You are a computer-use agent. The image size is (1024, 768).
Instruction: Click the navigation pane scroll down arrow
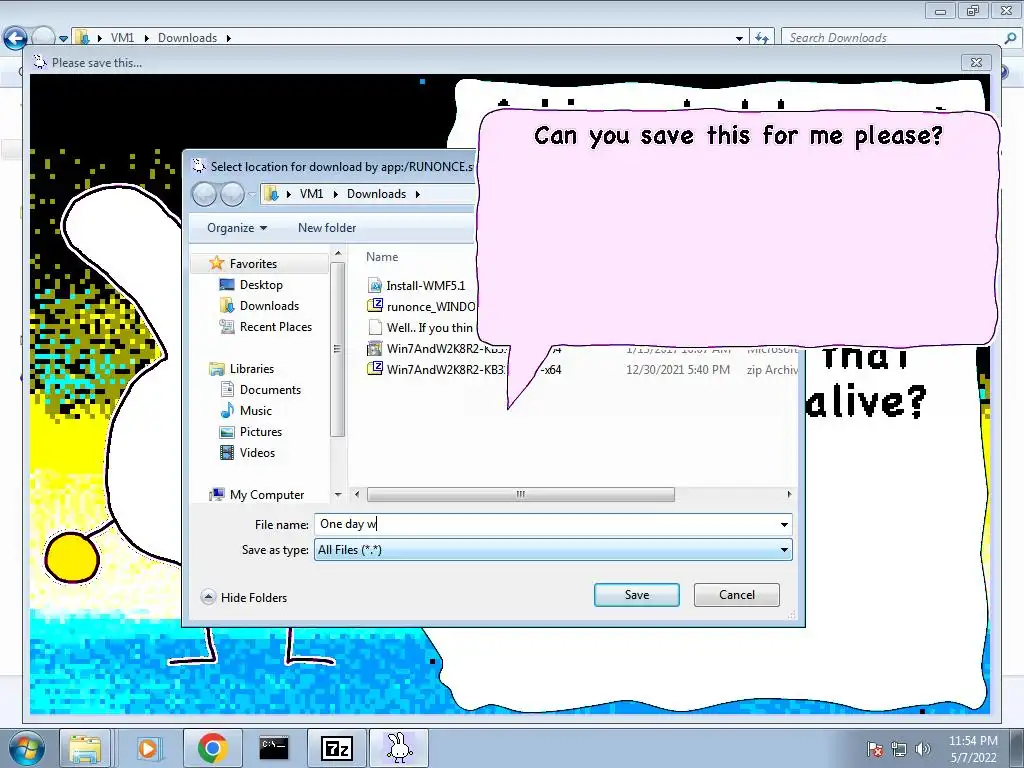click(338, 495)
